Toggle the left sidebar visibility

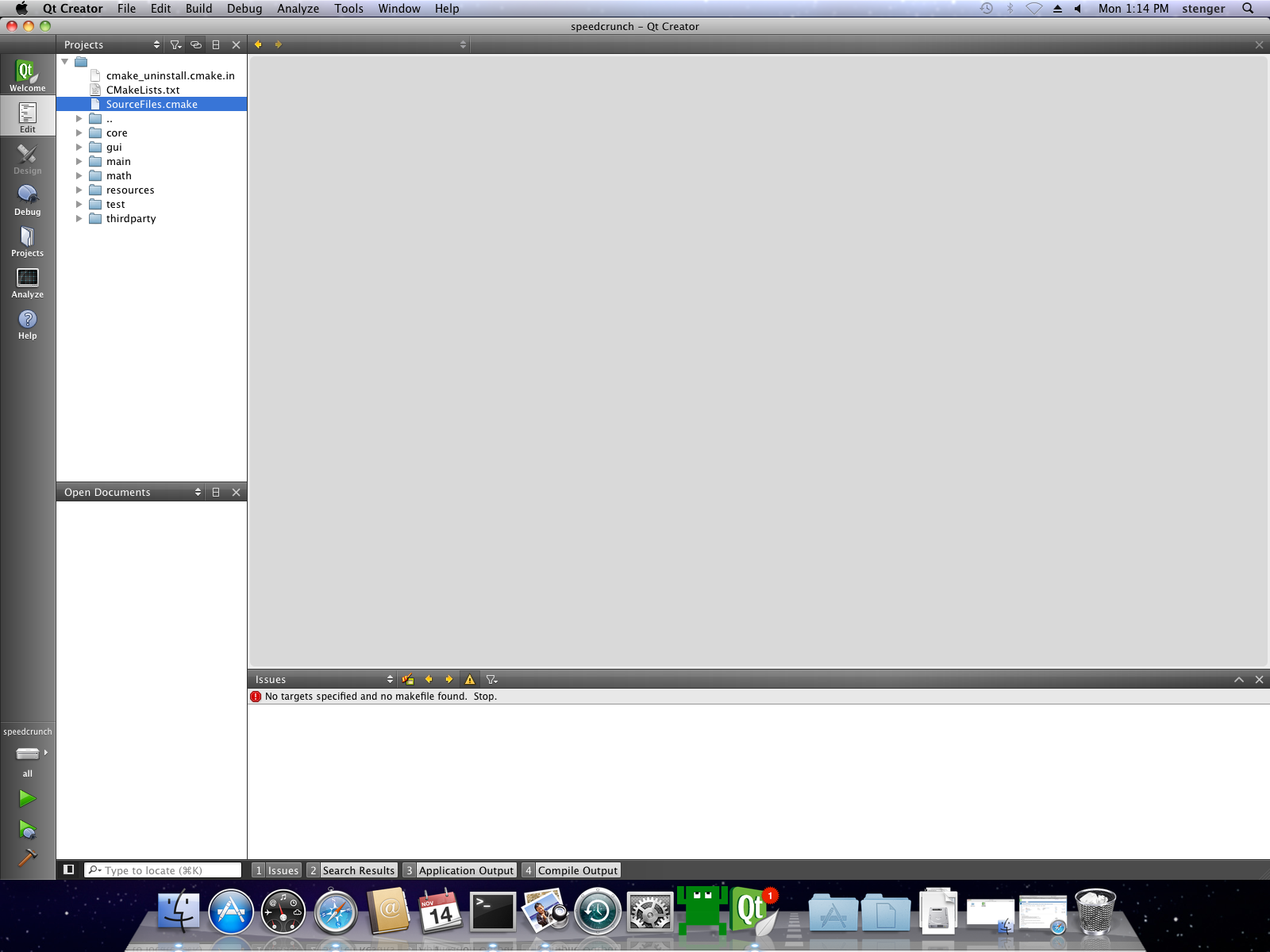(69, 869)
